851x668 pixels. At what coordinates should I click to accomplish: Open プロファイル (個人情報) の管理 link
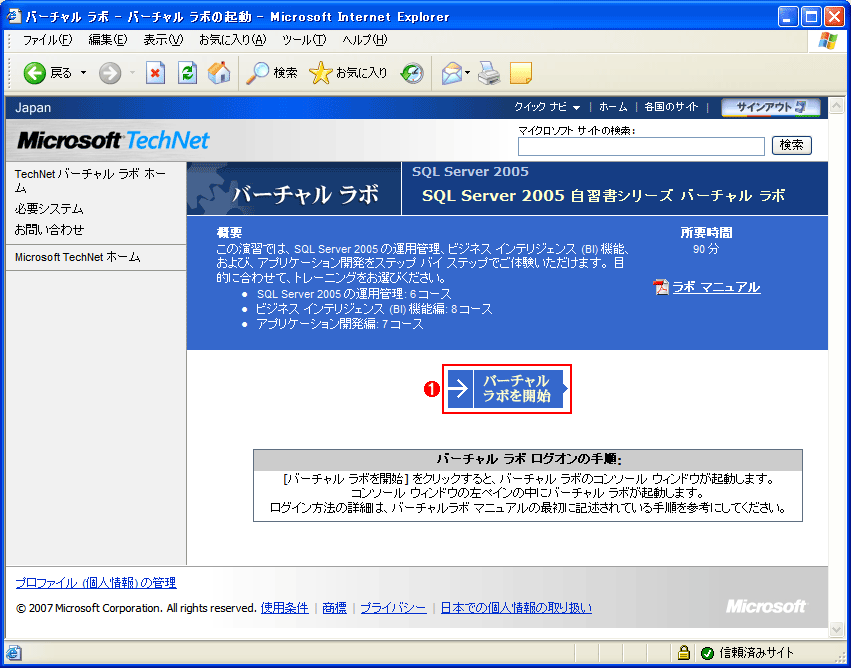(x=96, y=583)
